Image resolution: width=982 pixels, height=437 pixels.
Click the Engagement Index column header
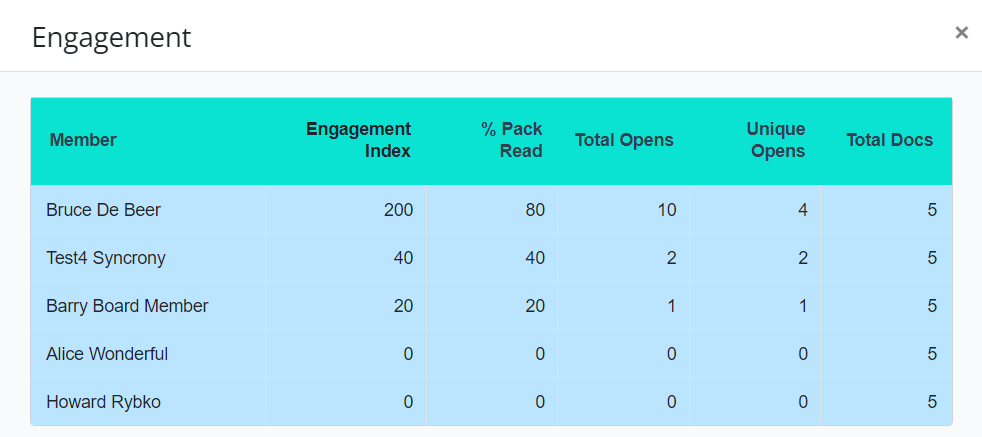point(358,140)
